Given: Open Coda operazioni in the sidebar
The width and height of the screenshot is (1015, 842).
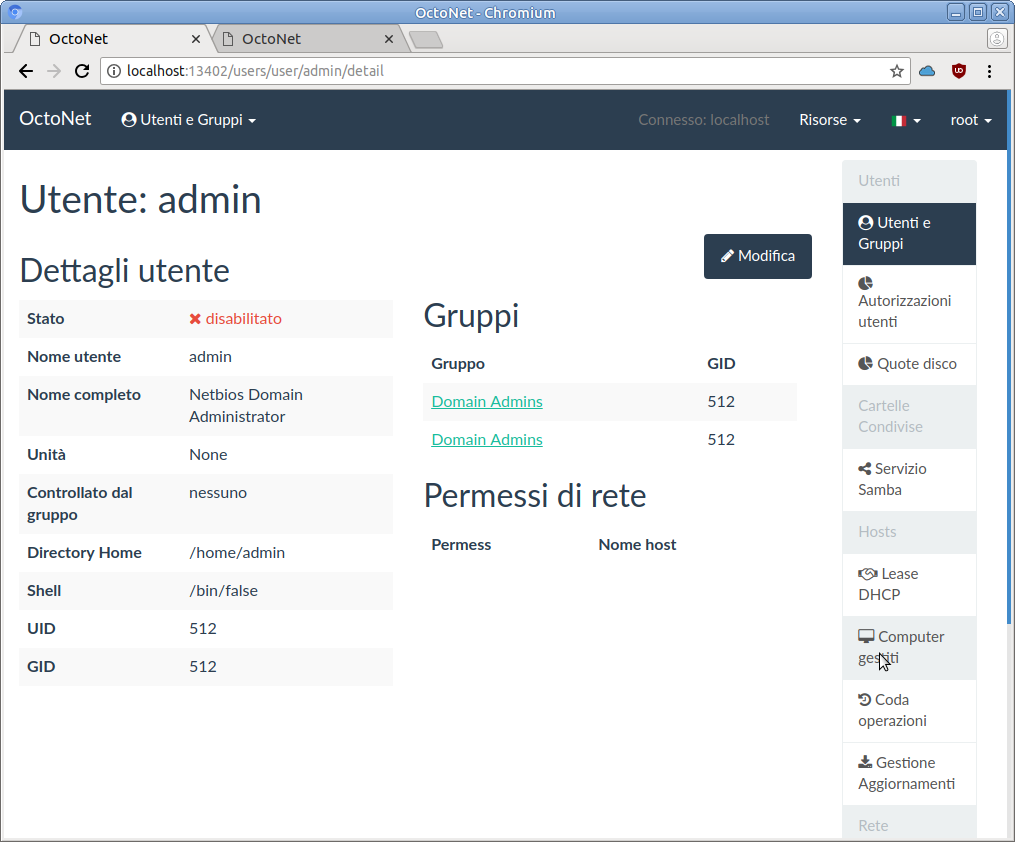Looking at the screenshot, I should coord(909,711).
